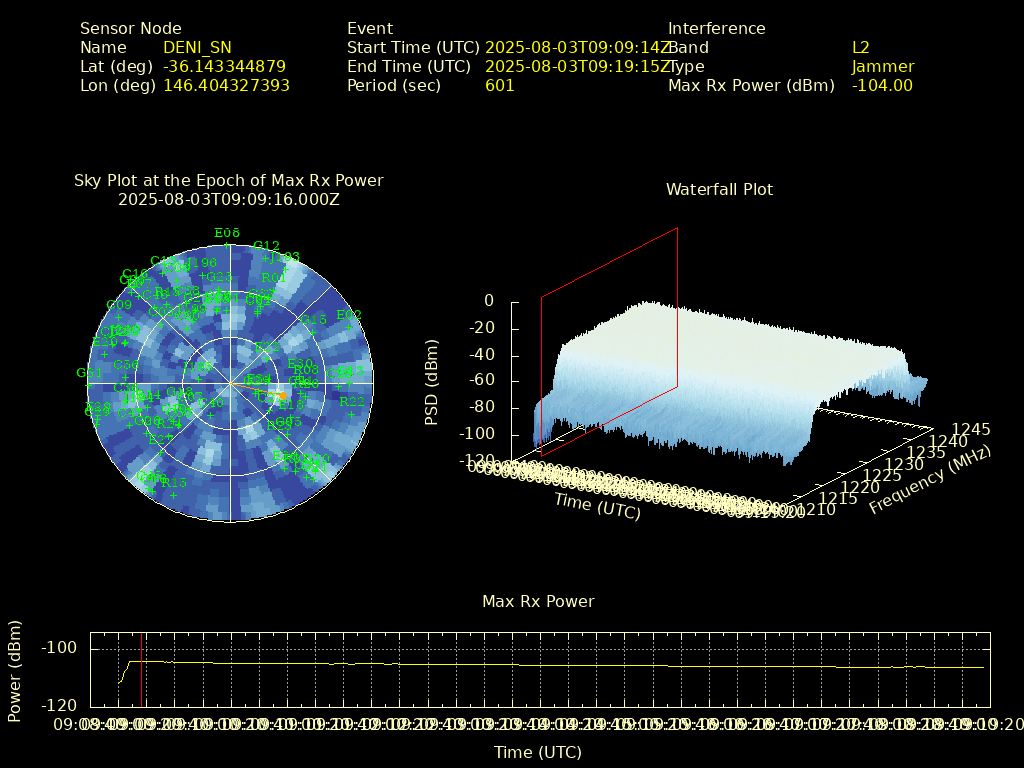Select satellite R15 marker on sky plot
This screenshot has width=1024, height=768.
(x=173, y=493)
